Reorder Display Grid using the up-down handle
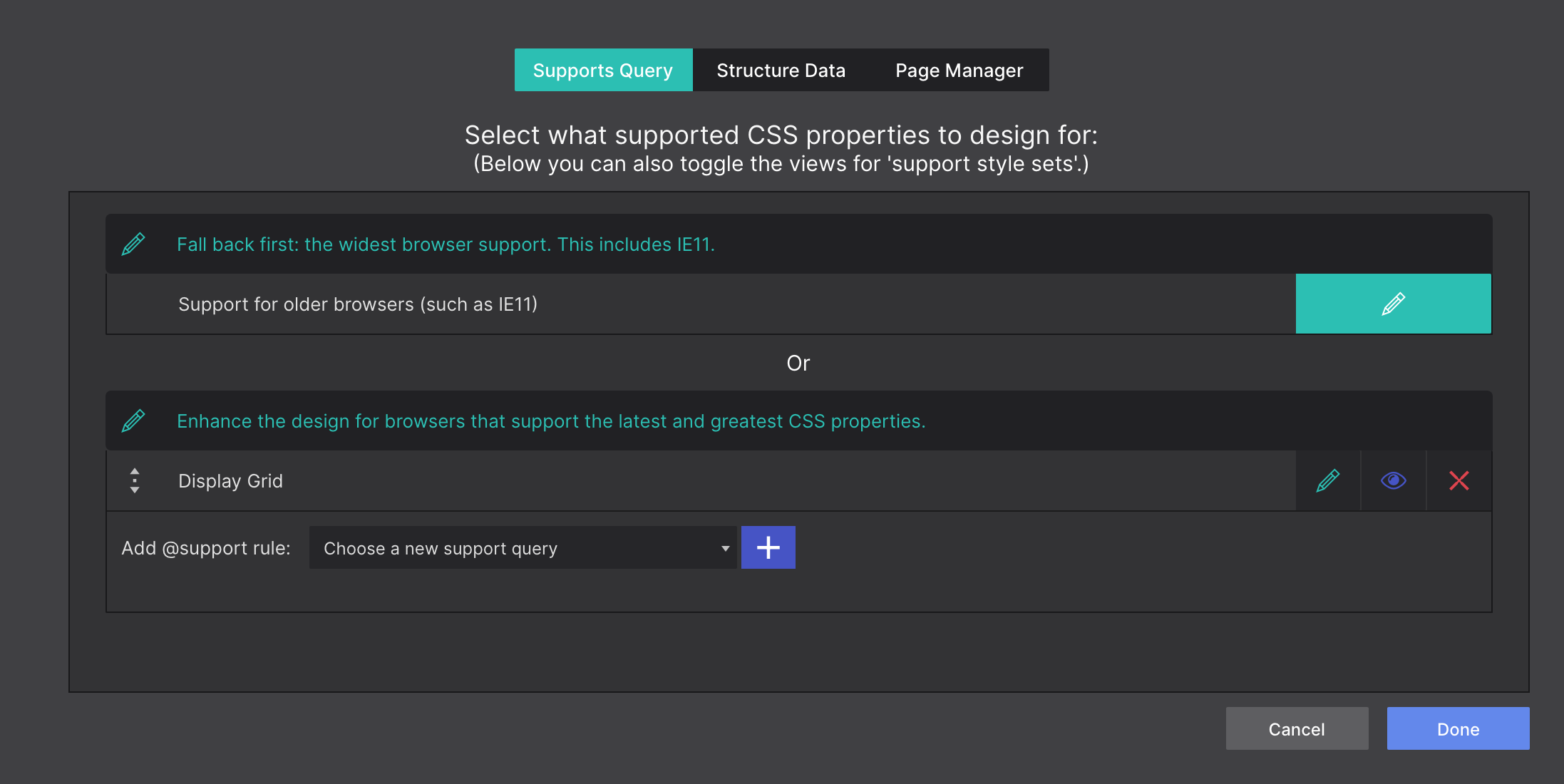 pyautogui.click(x=135, y=480)
